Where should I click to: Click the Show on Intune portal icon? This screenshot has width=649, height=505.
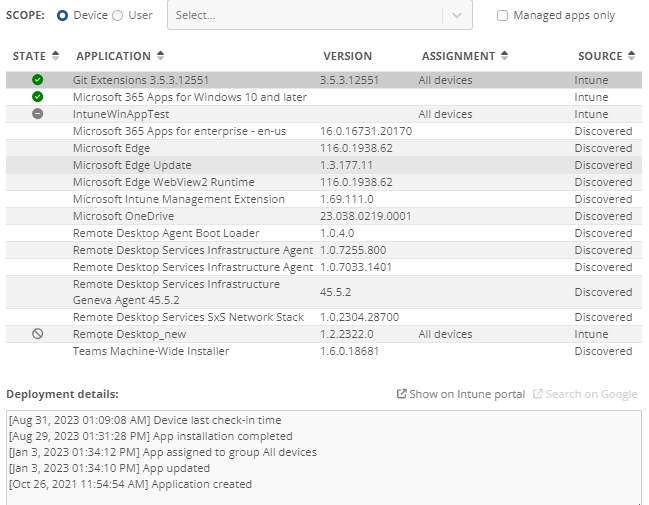402,394
